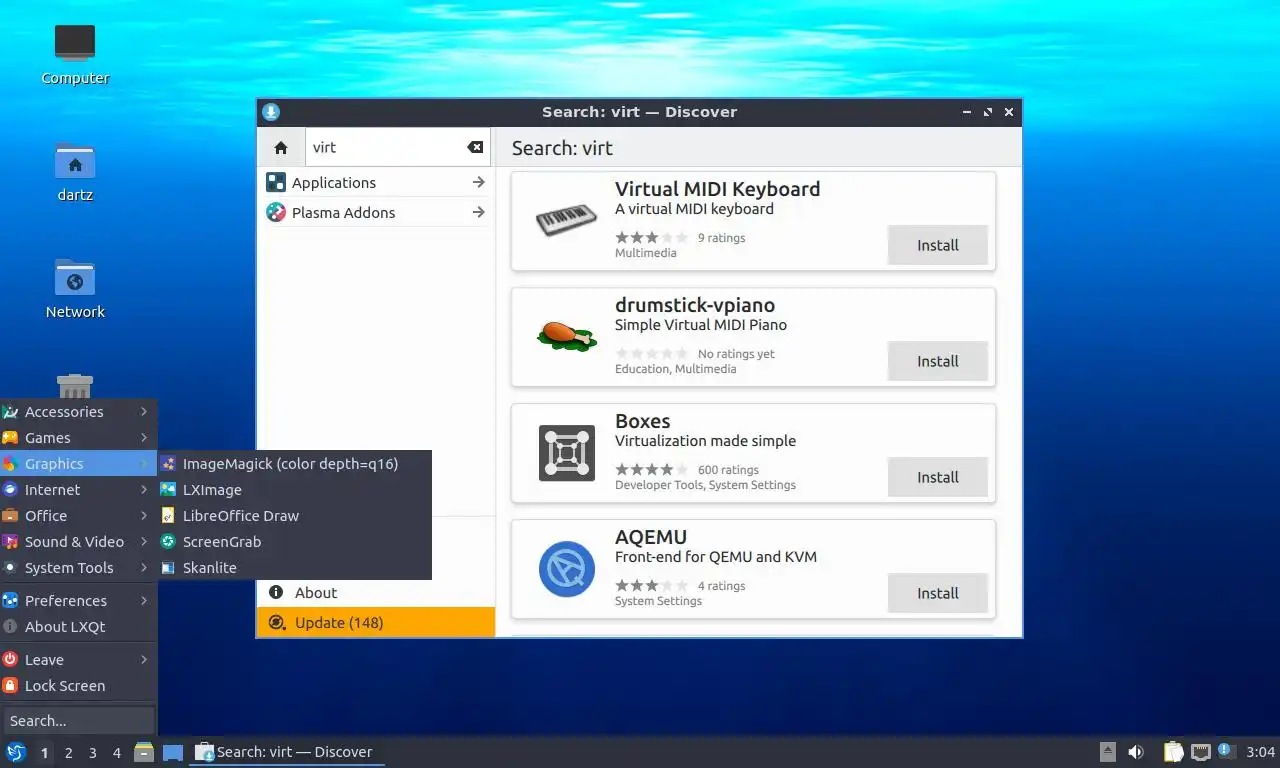Image resolution: width=1280 pixels, height=768 pixels.
Task: Switch to virtual desktop 2
Action: tap(68, 753)
